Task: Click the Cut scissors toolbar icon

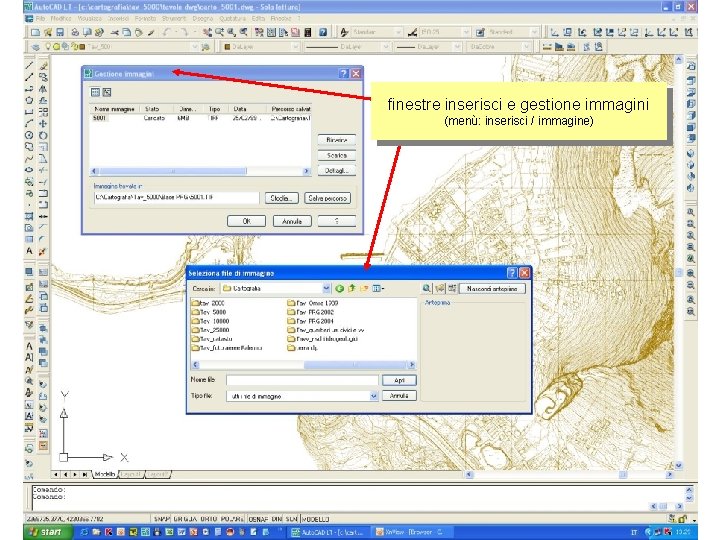Action: pyautogui.click(x=115, y=32)
